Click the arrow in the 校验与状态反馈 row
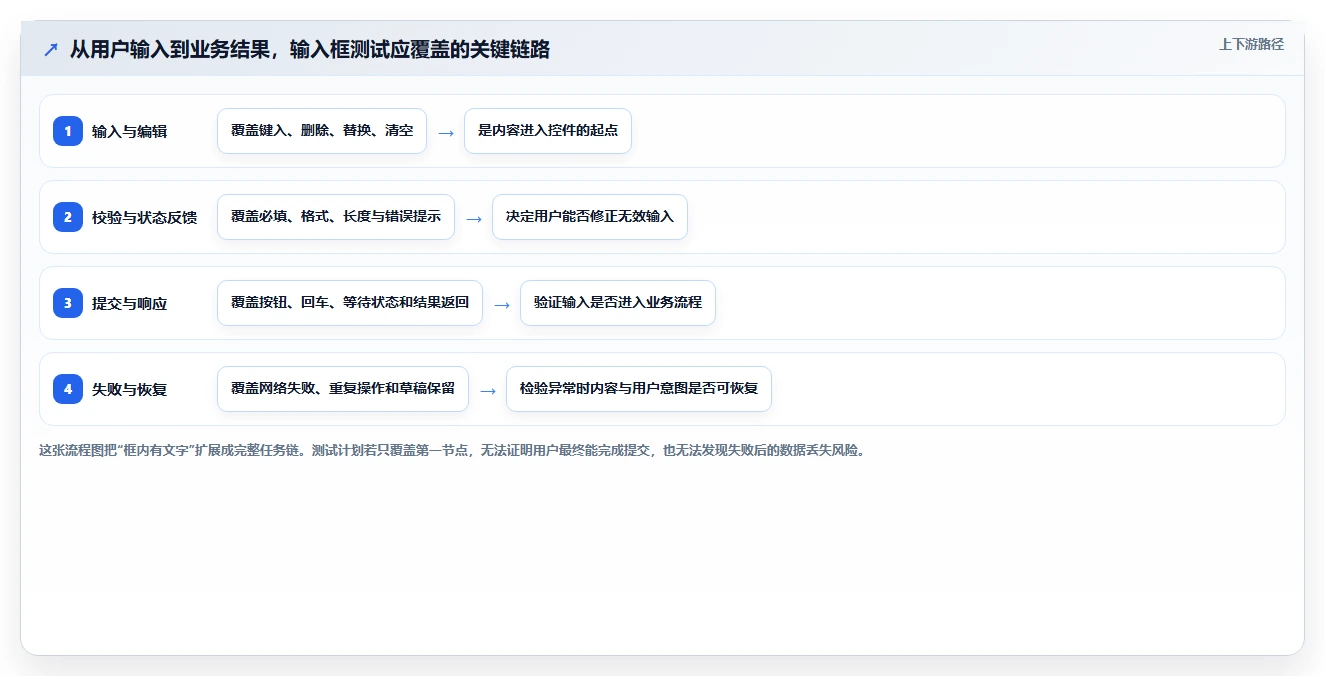Screen dimensions: 1325x676 474,218
